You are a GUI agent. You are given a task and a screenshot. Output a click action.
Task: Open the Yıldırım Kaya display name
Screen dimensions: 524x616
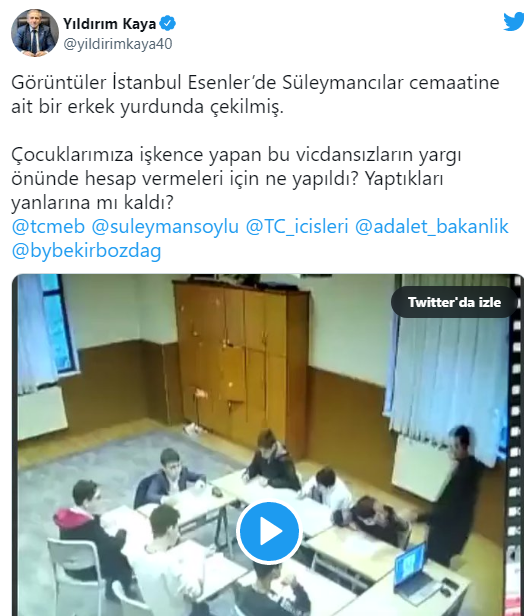tap(110, 24)
